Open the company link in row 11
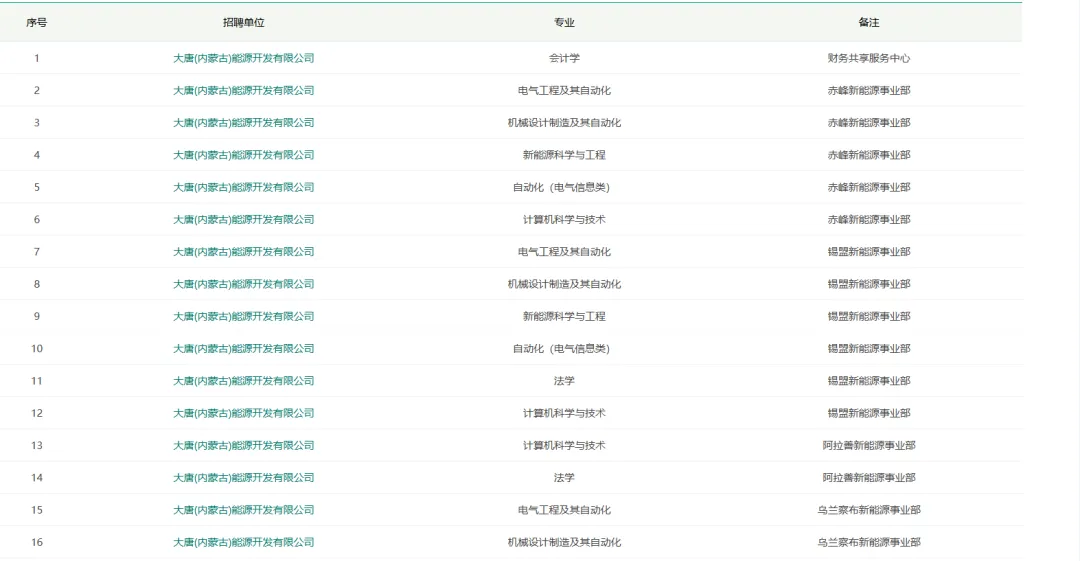 243,381
